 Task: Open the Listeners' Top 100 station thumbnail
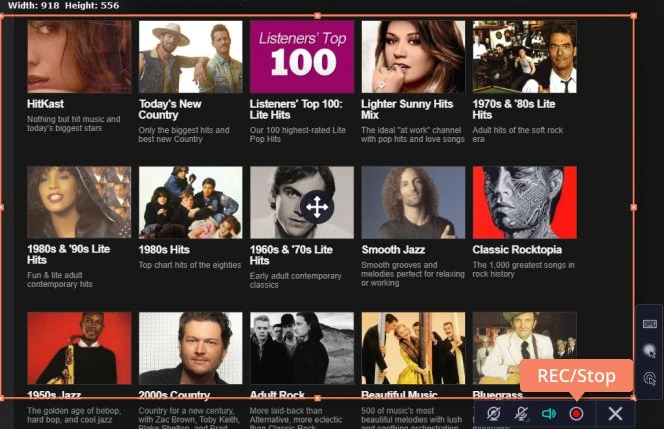[301, 57]
